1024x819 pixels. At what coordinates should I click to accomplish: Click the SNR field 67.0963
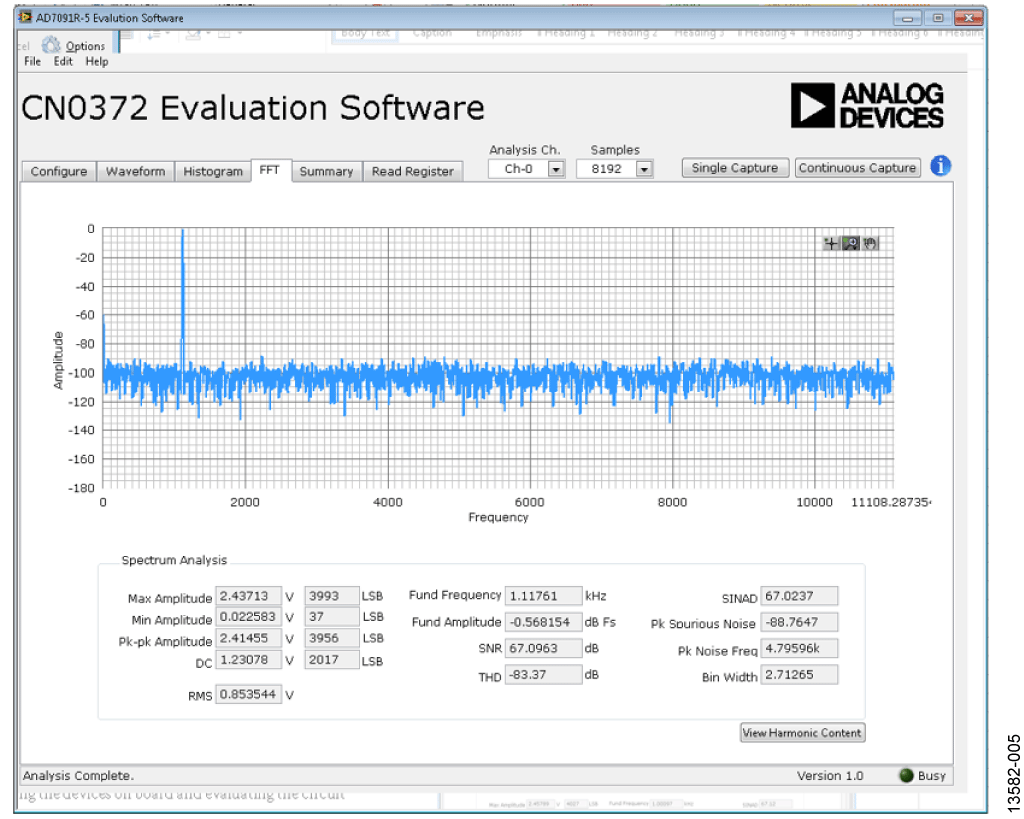[543, 648]
